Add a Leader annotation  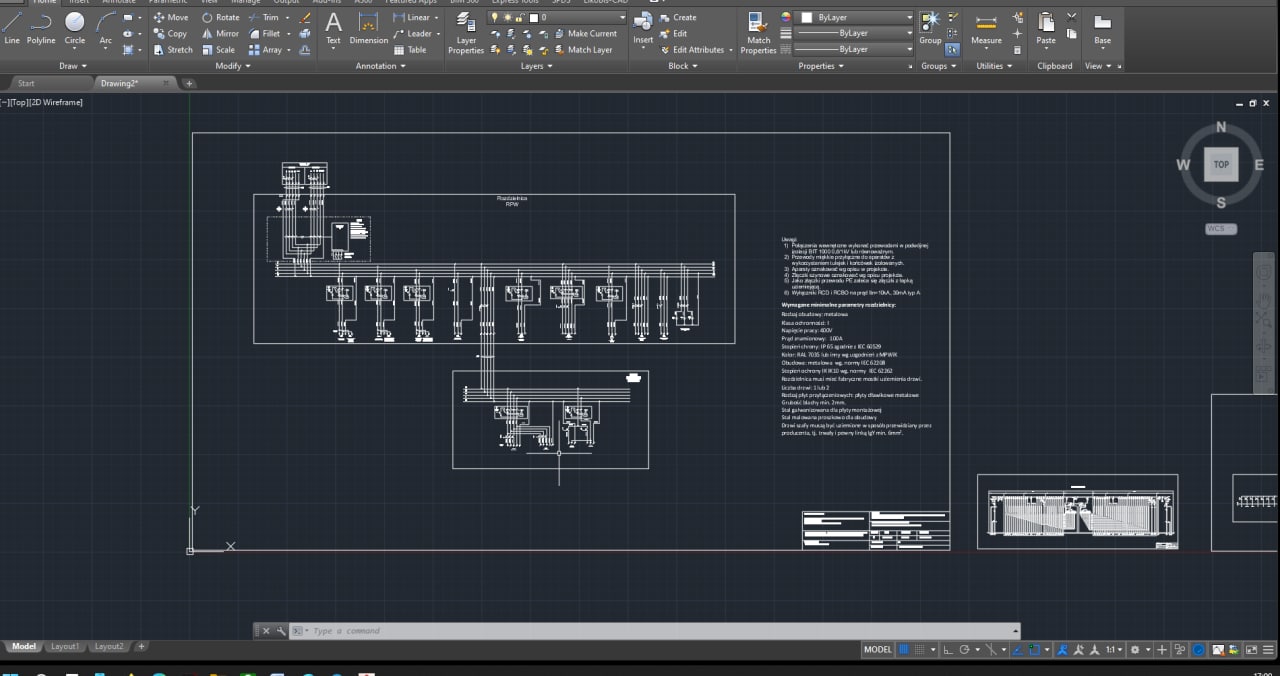[x=413, y=33]
